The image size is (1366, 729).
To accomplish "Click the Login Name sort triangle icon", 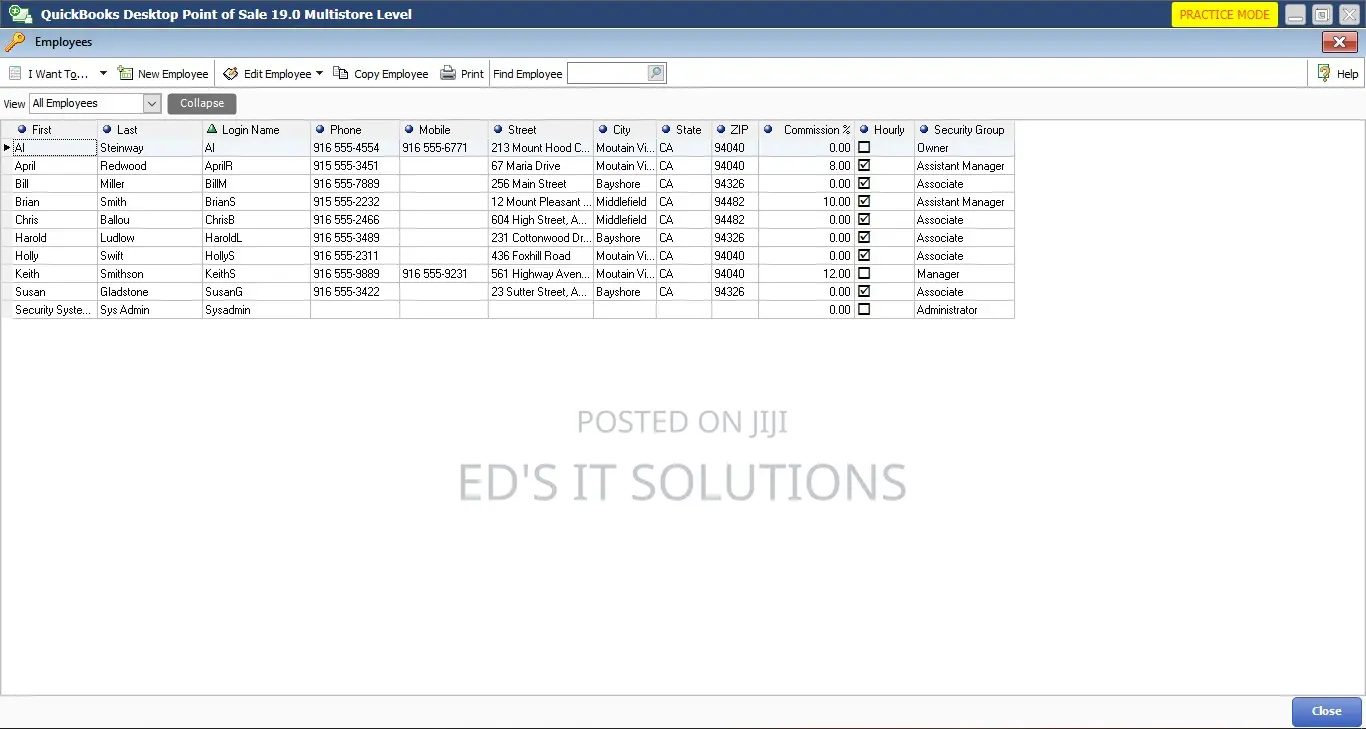I will pos(211,129).
